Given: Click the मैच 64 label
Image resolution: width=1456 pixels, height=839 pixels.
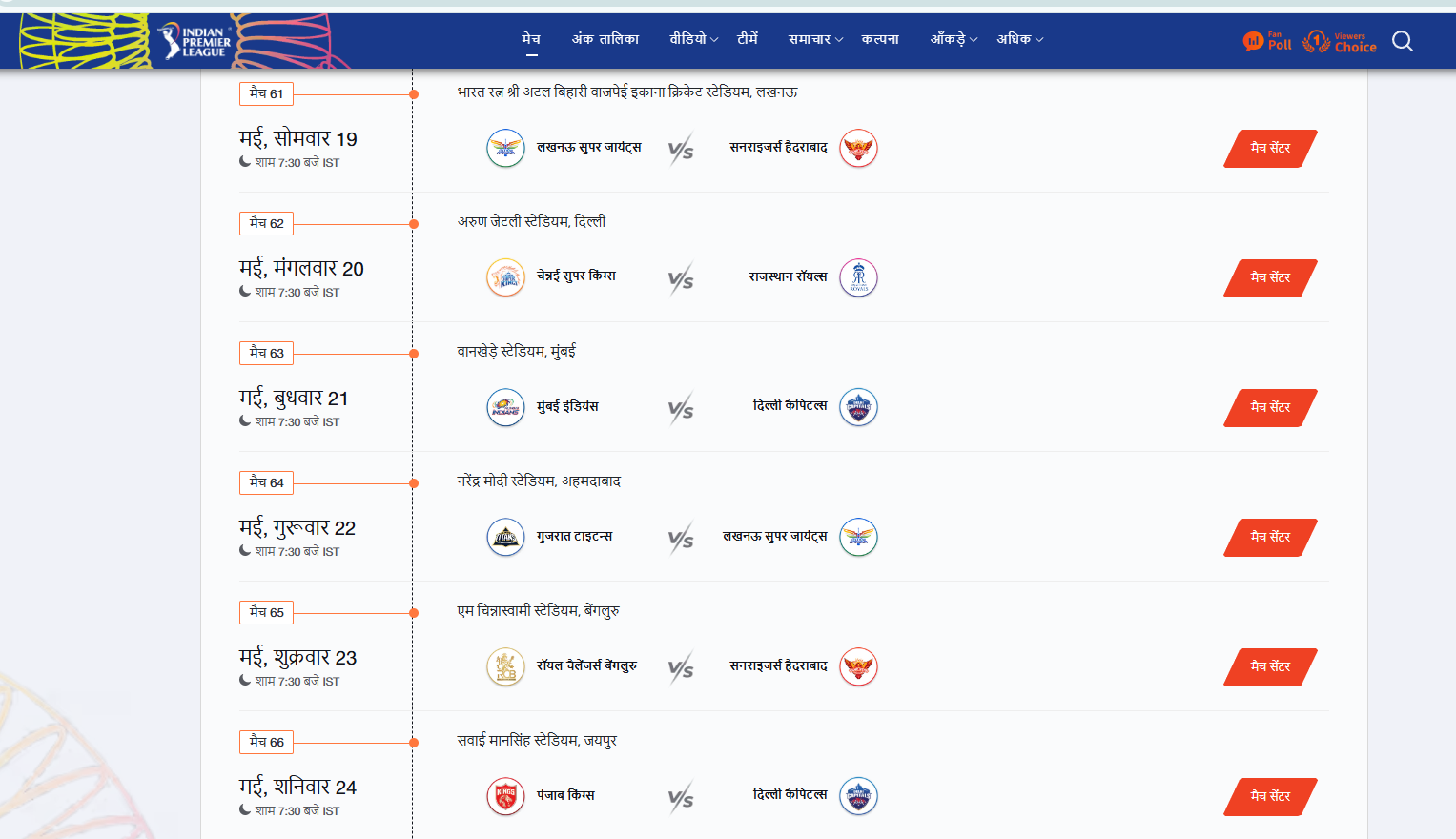Looking at the screenshot, I should point(266,482).
